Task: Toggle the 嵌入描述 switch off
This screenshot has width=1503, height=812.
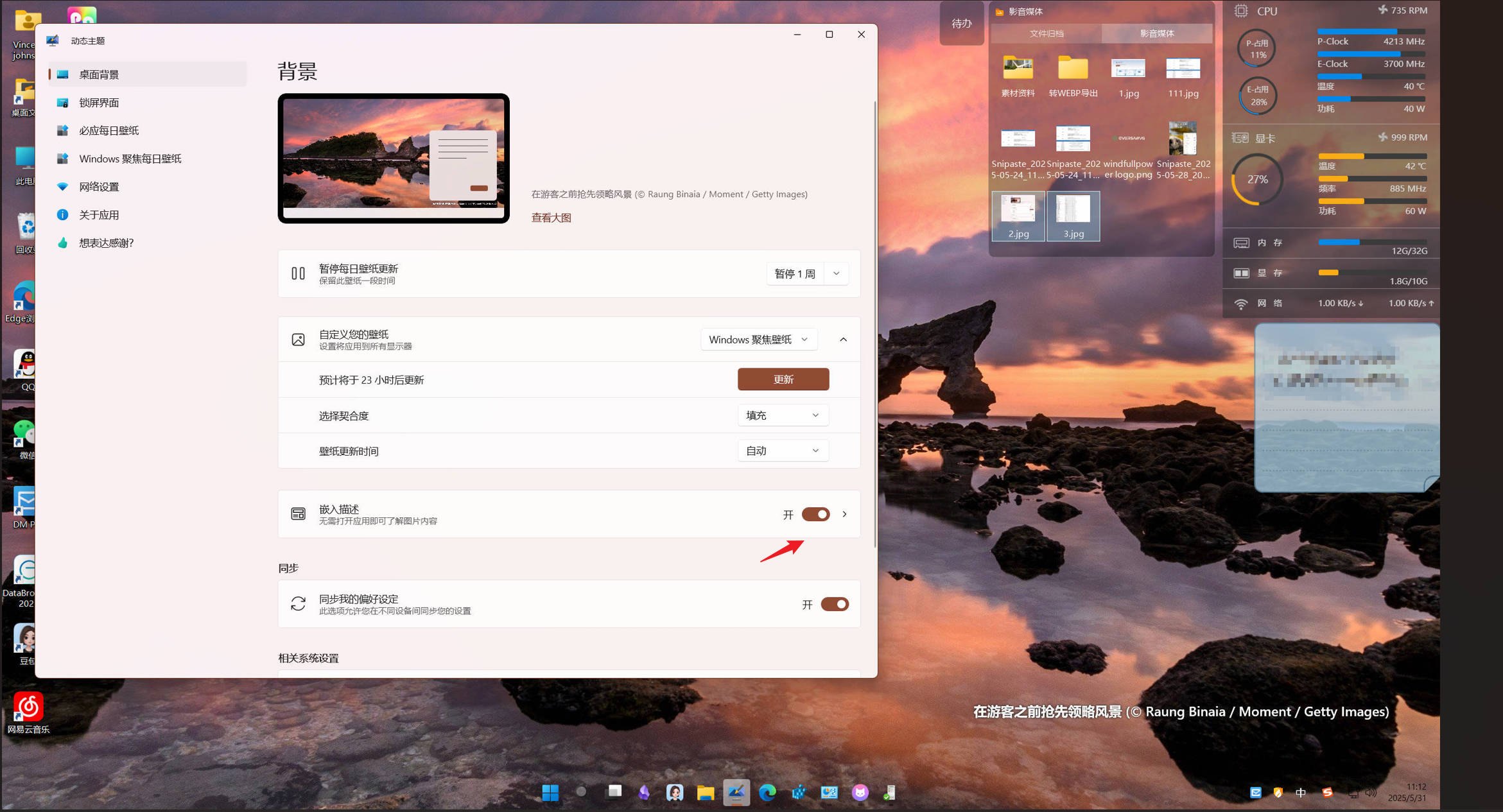Action: (815, 514)
